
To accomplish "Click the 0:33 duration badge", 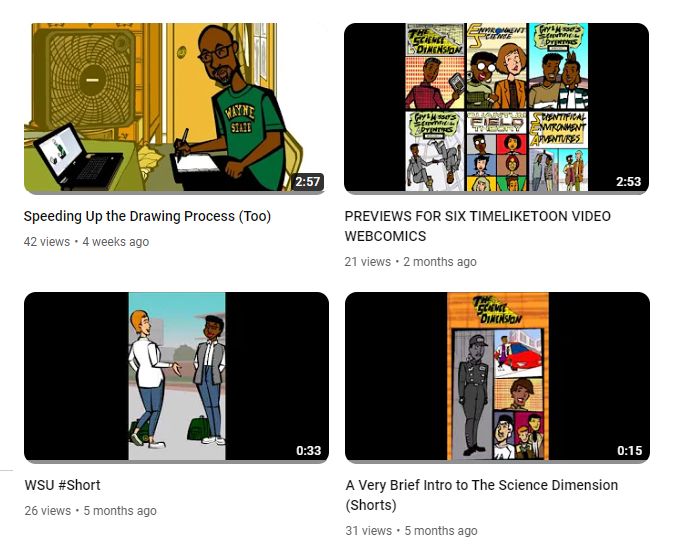I will click(x=309, y=450).
